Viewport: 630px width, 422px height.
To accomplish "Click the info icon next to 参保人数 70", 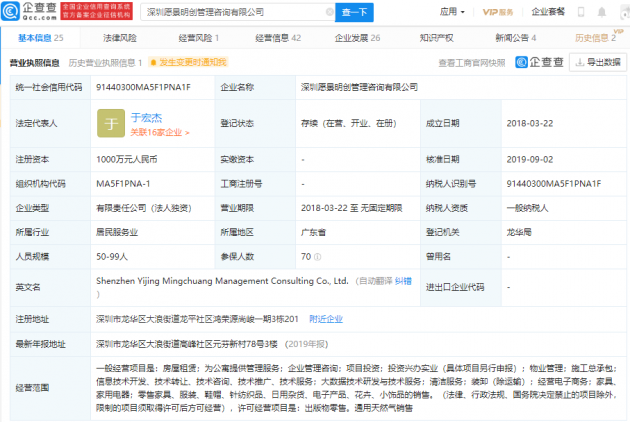I will (x=317, y=257).
